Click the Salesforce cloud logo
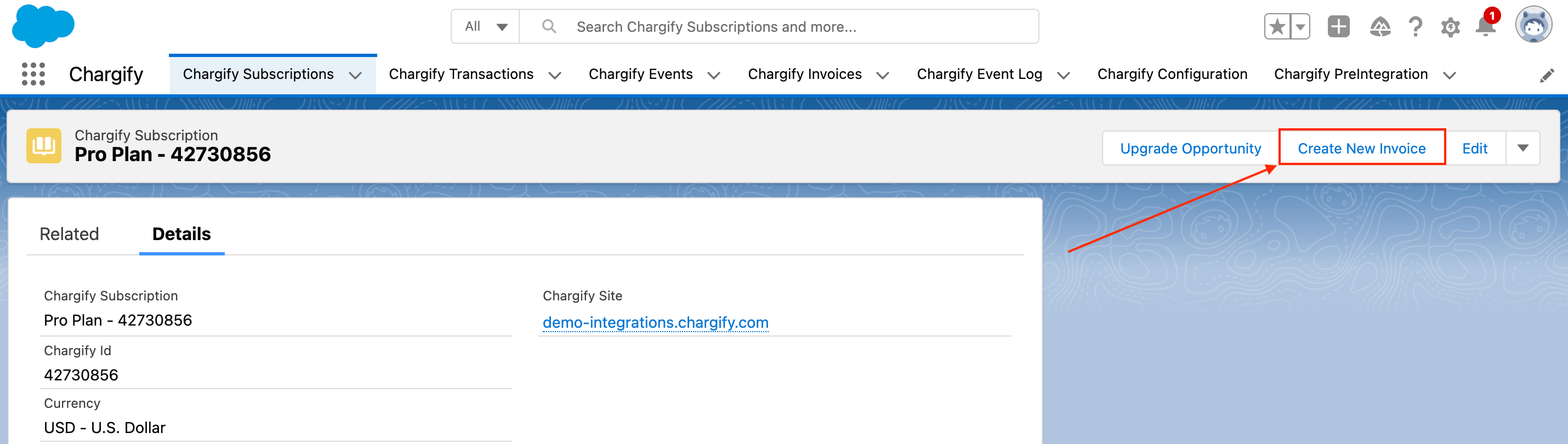 (43, 26)
